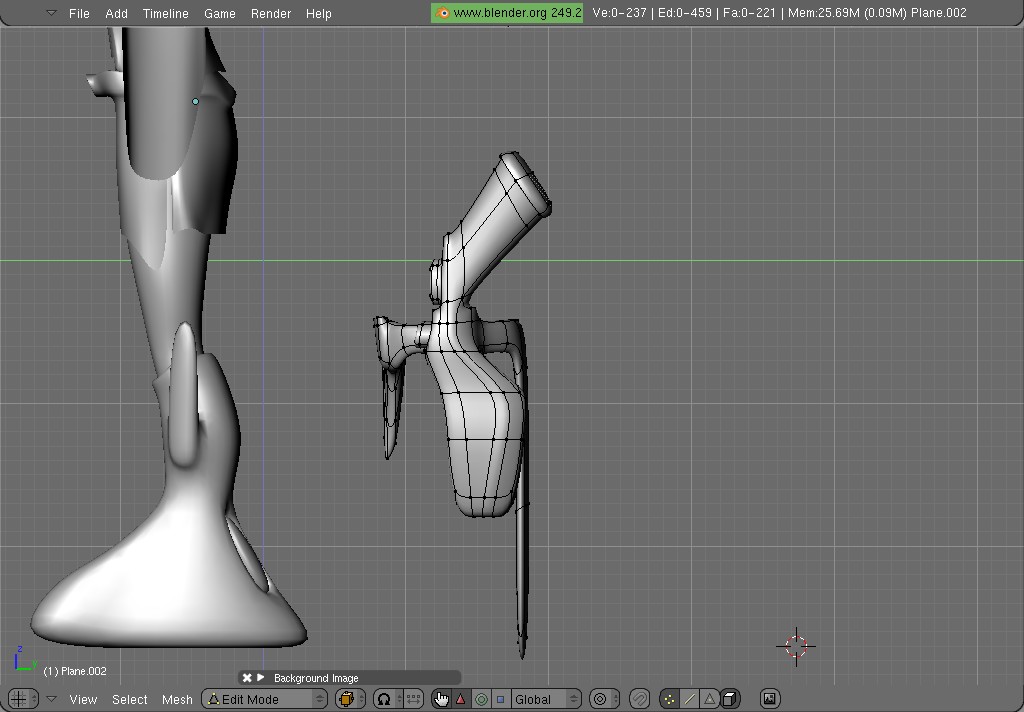This screenshot has width=1024, height=712.
Task: Open the Edit Mode dropdown
Action: coord(264,699)
